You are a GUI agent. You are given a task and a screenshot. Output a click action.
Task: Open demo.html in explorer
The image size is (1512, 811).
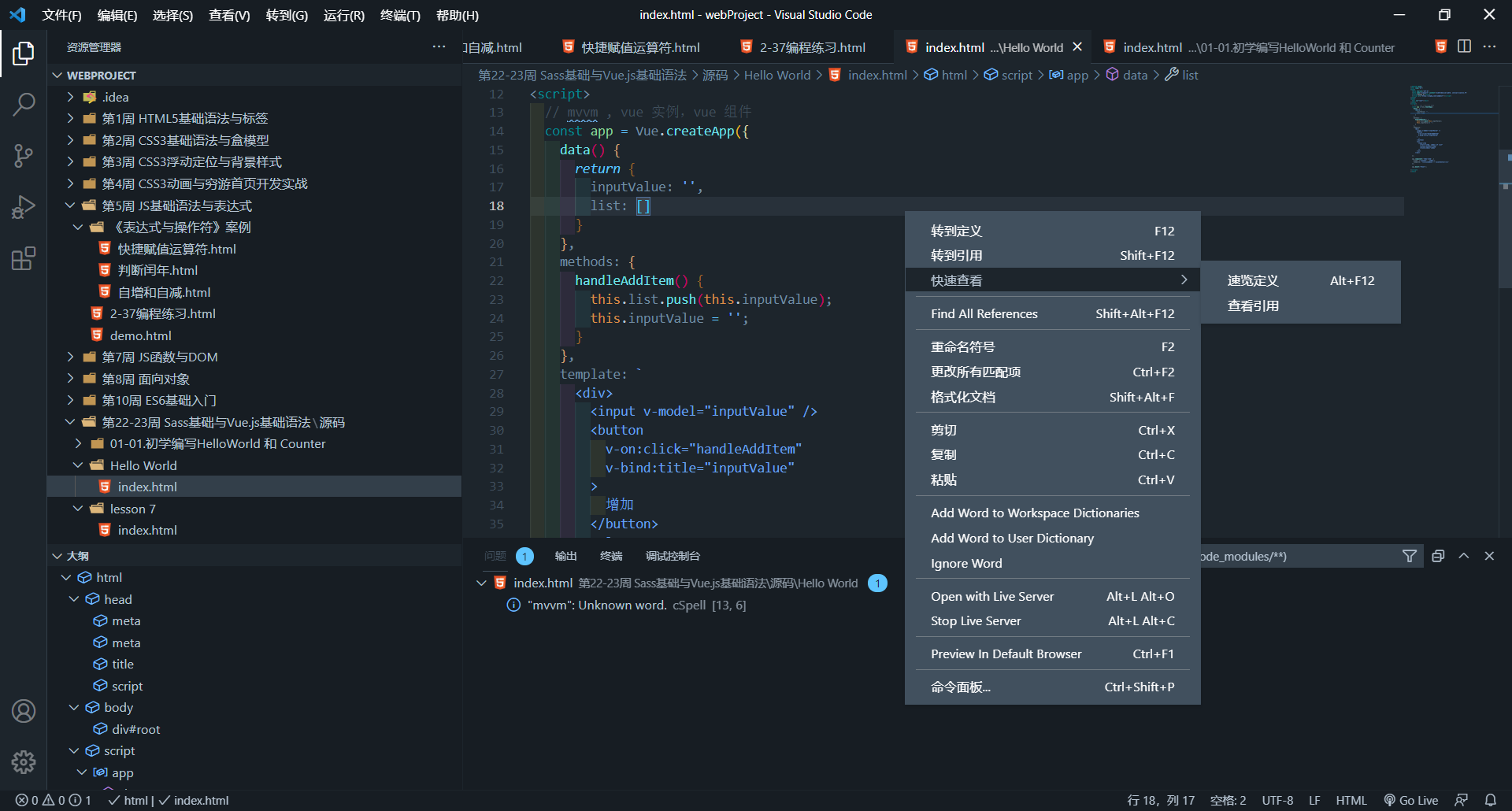[x=140, y=335]
